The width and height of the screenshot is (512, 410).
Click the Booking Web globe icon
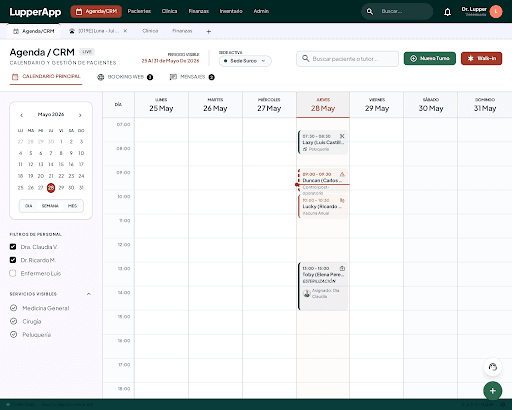(x=101, y=77)
